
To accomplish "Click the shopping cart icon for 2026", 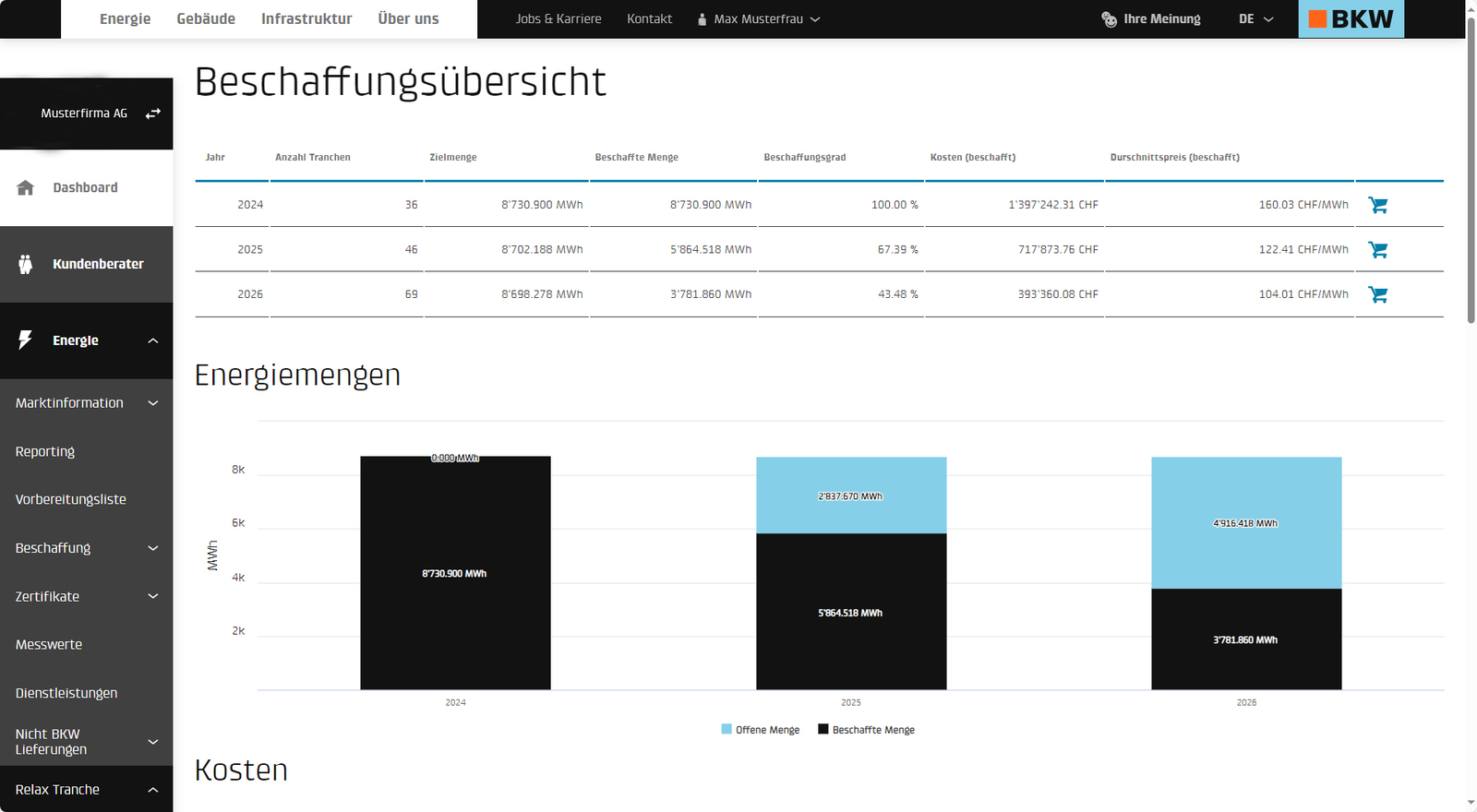I will (x=1377, y=294).
